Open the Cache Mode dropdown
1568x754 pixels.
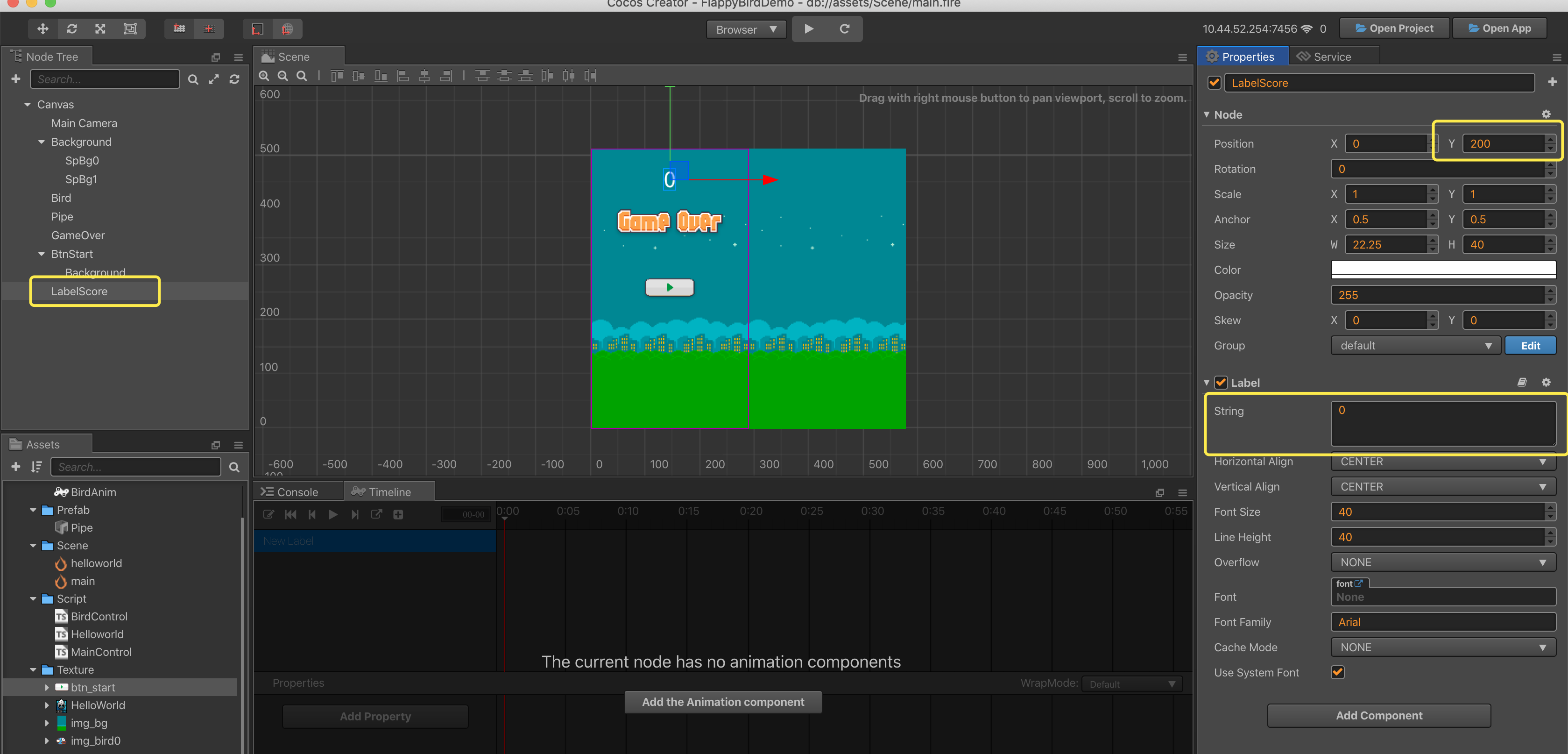1443,647
